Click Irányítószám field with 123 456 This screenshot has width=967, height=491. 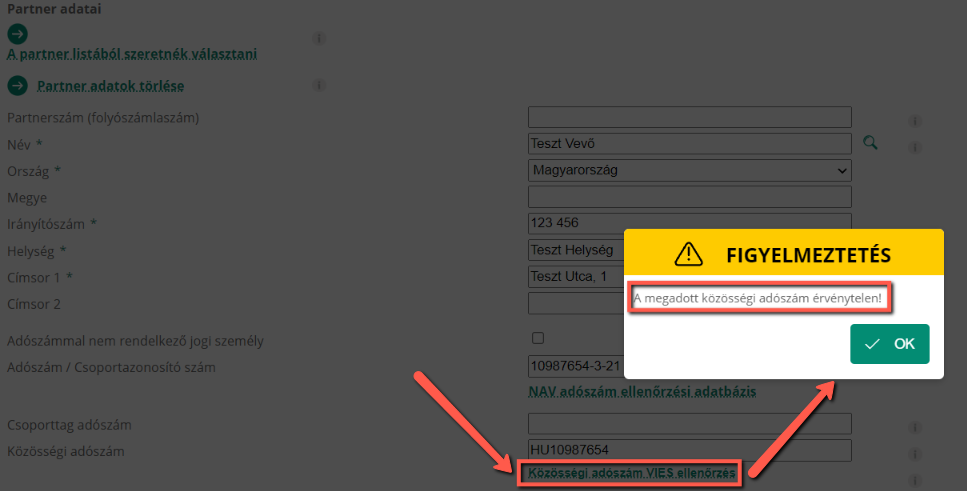(689, 223)
